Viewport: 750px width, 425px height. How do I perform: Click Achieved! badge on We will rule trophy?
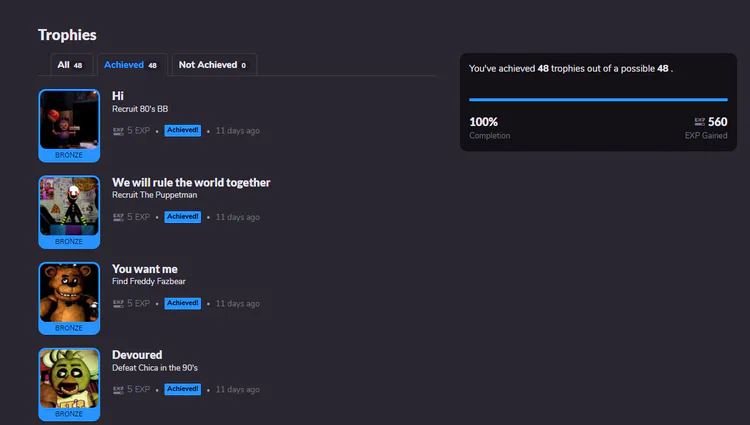pyautogui.click(x=183, y=217)
